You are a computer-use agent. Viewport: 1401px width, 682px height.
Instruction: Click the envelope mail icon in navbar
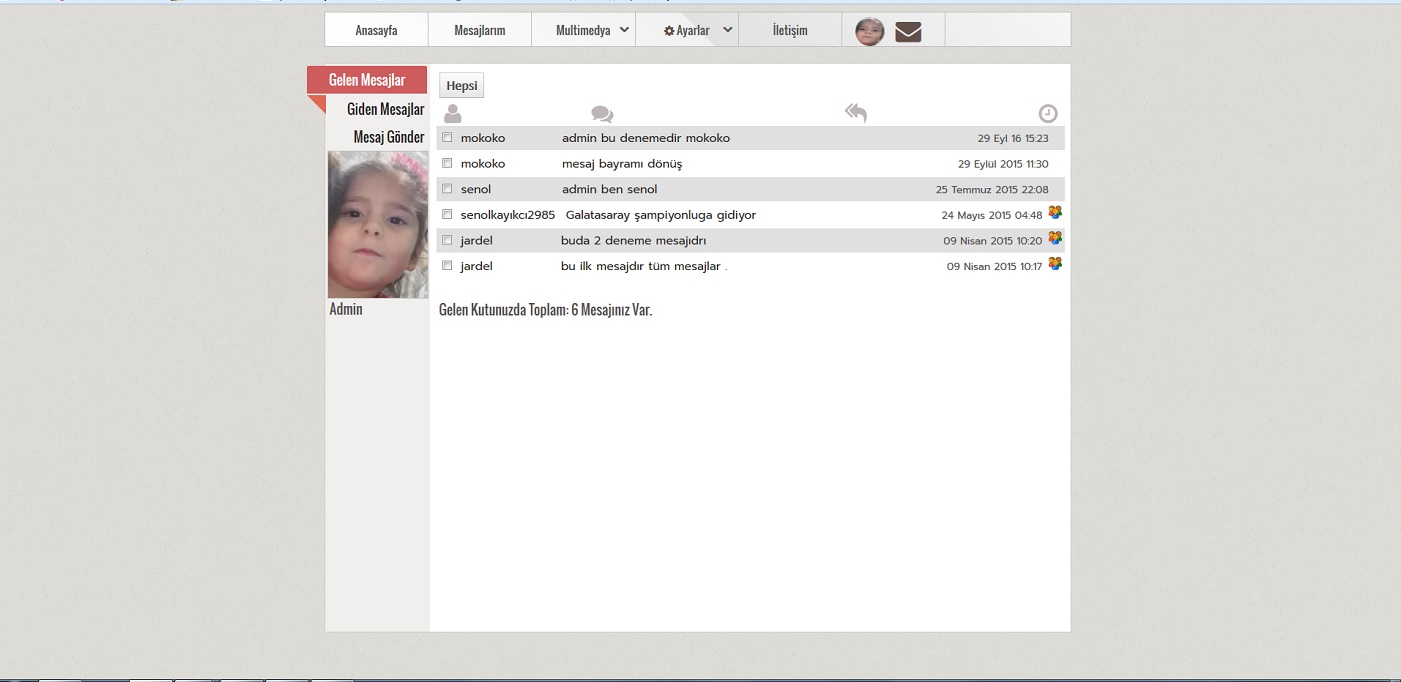(x=908, y=32)
